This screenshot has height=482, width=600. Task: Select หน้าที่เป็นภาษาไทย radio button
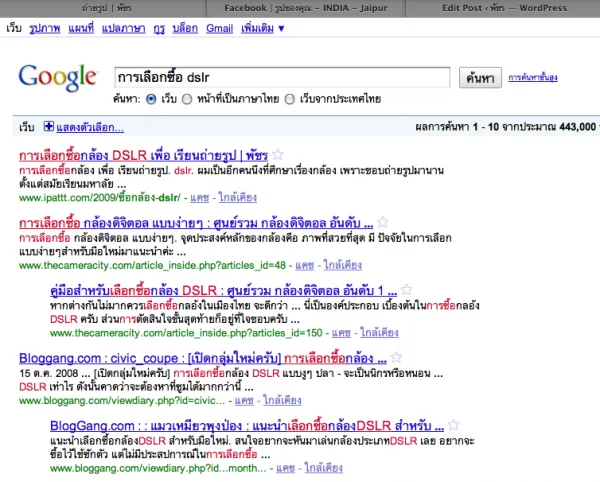187,99
